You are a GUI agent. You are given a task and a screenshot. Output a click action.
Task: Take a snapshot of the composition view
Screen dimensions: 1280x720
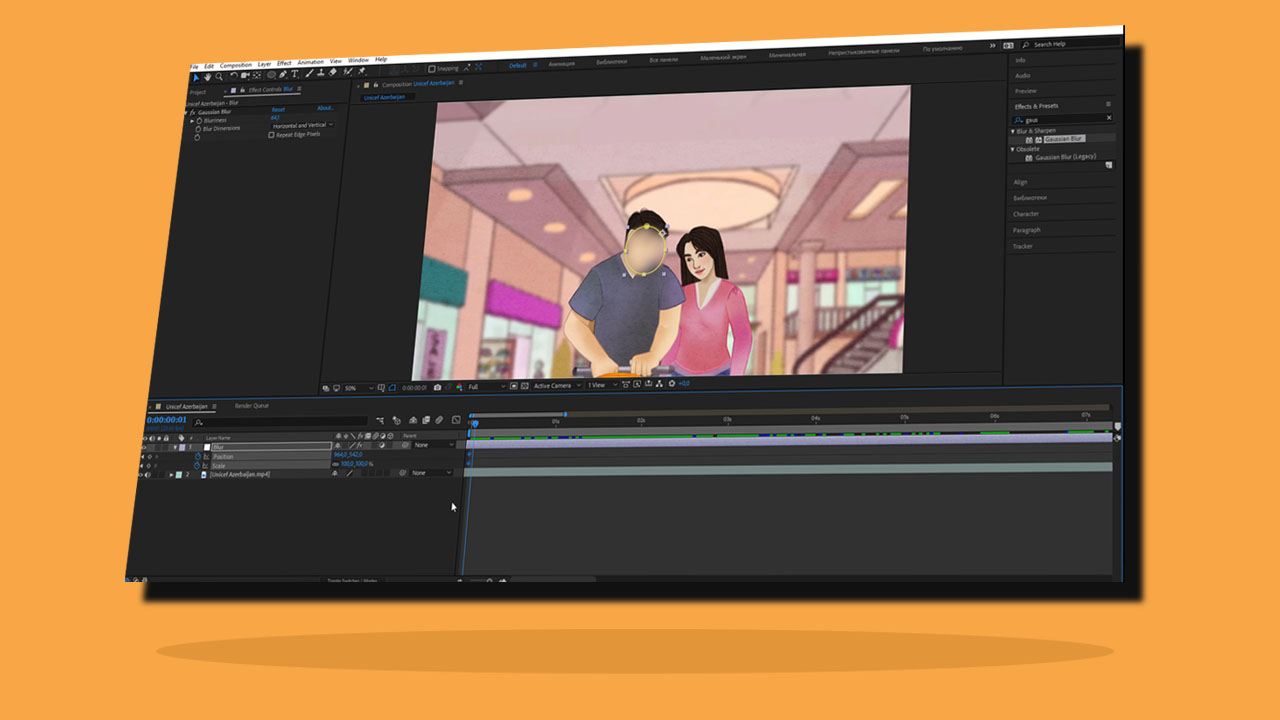(436, 386)
